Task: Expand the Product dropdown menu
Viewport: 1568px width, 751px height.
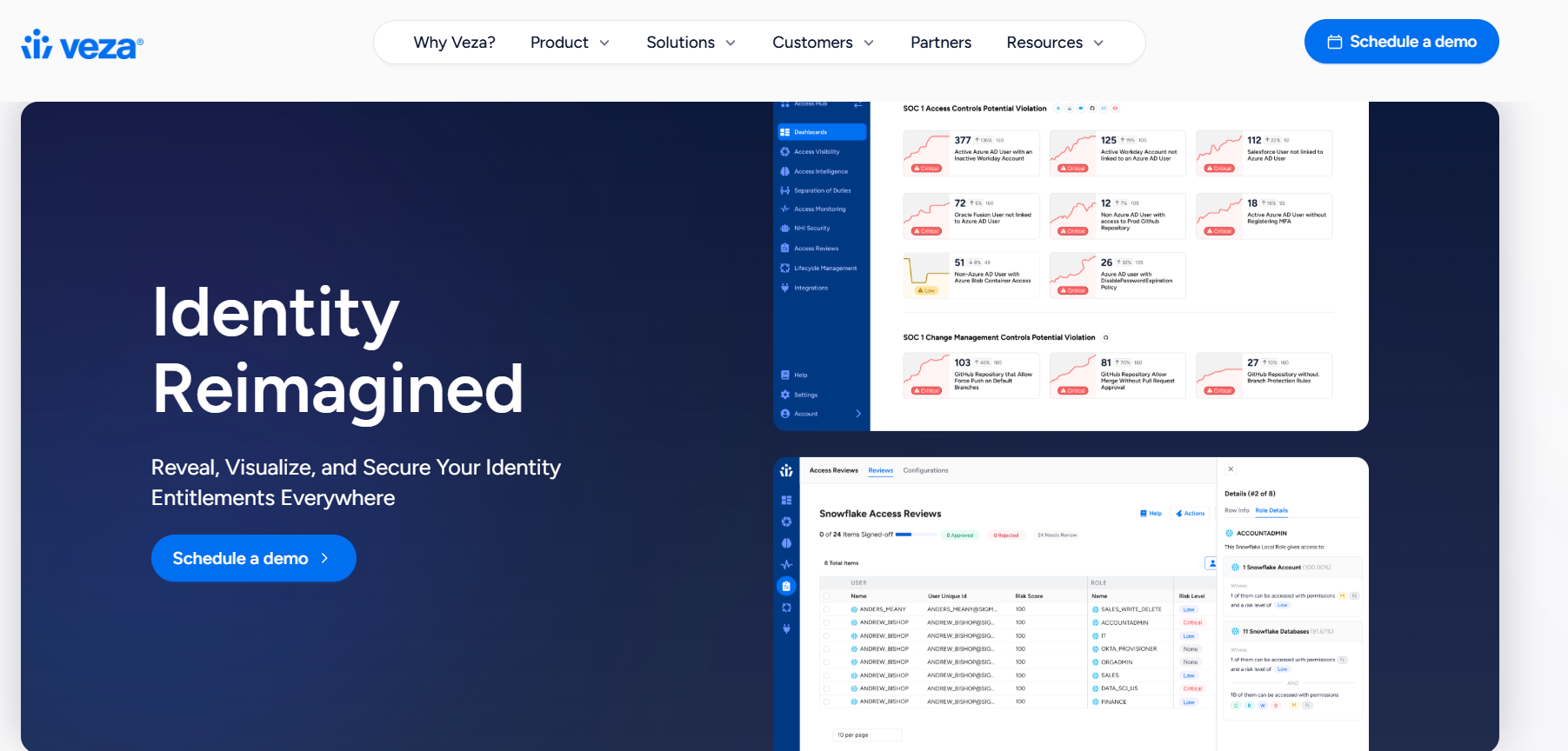Action: (x=570, y=43)
